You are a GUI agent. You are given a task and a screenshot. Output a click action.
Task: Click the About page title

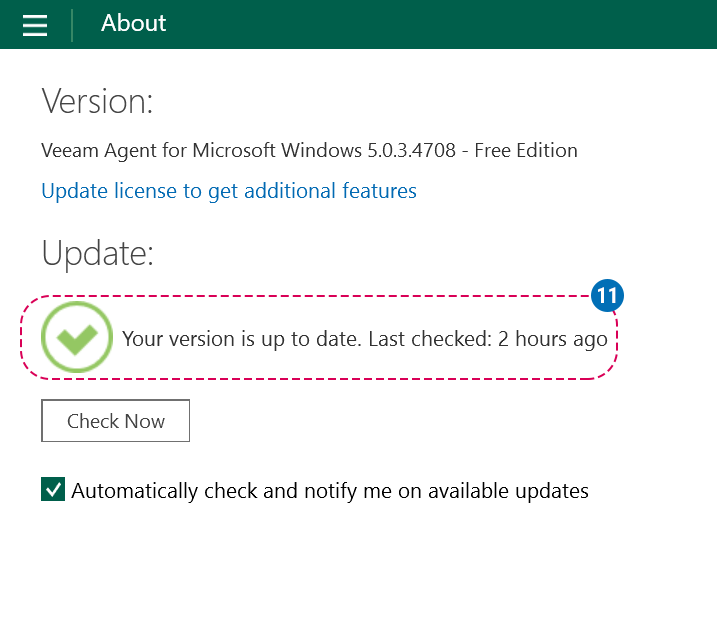tap(134, 23)
